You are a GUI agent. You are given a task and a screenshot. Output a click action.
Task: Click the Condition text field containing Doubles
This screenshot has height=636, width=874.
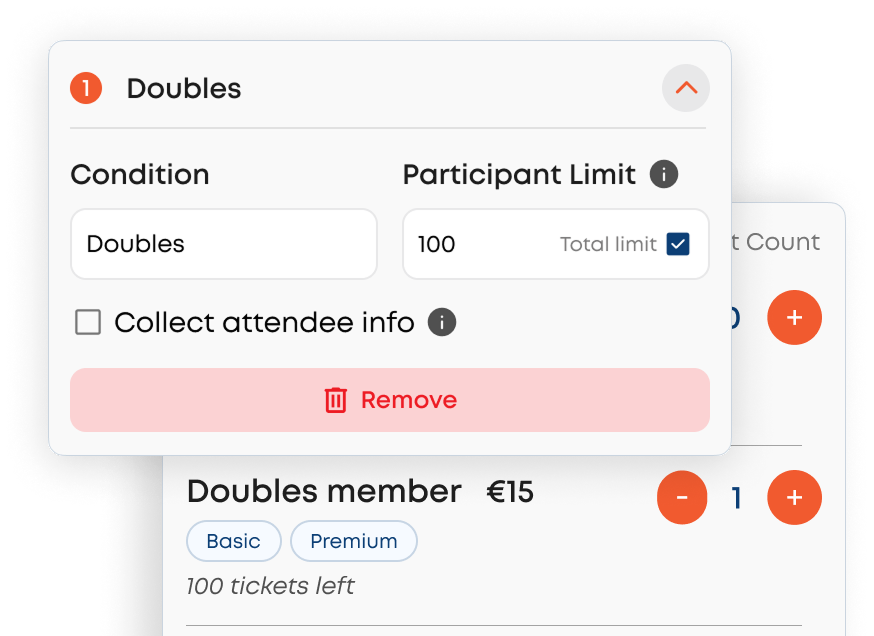[224, 244]
